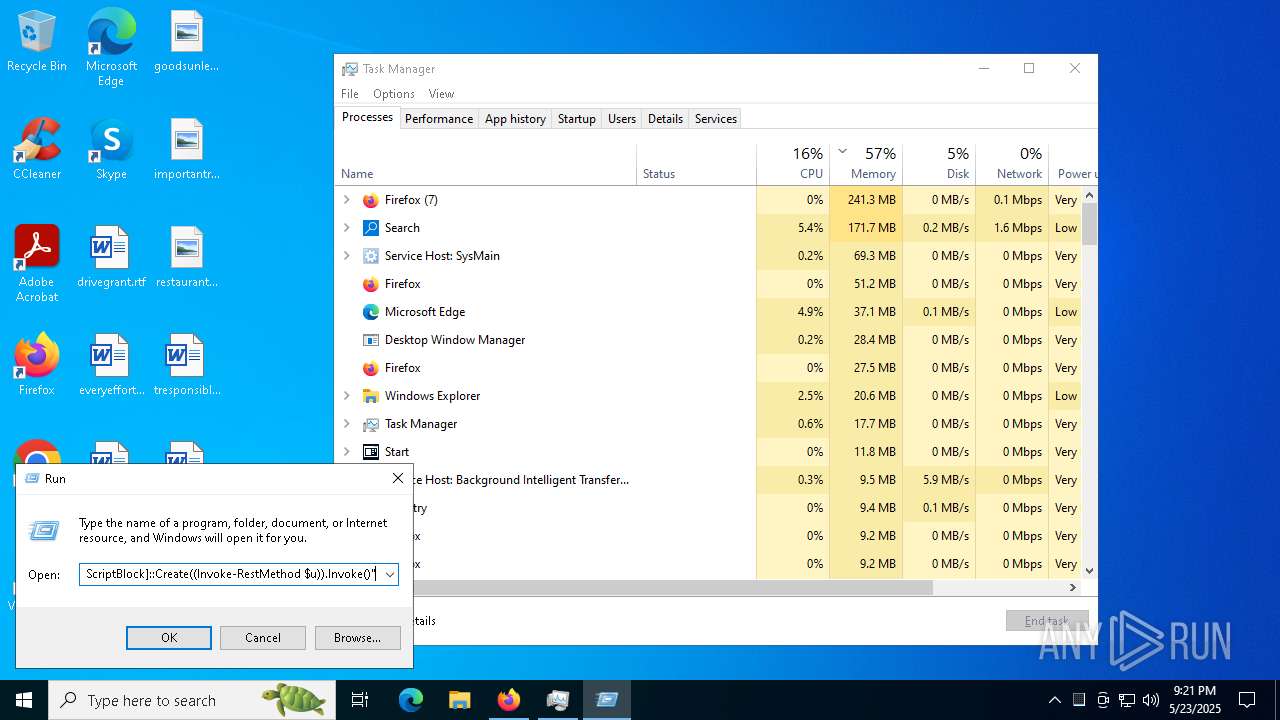This screenshot has height=720, width=1280.
Task: Sort processes by the Name column header
Action: pos(486,164)
